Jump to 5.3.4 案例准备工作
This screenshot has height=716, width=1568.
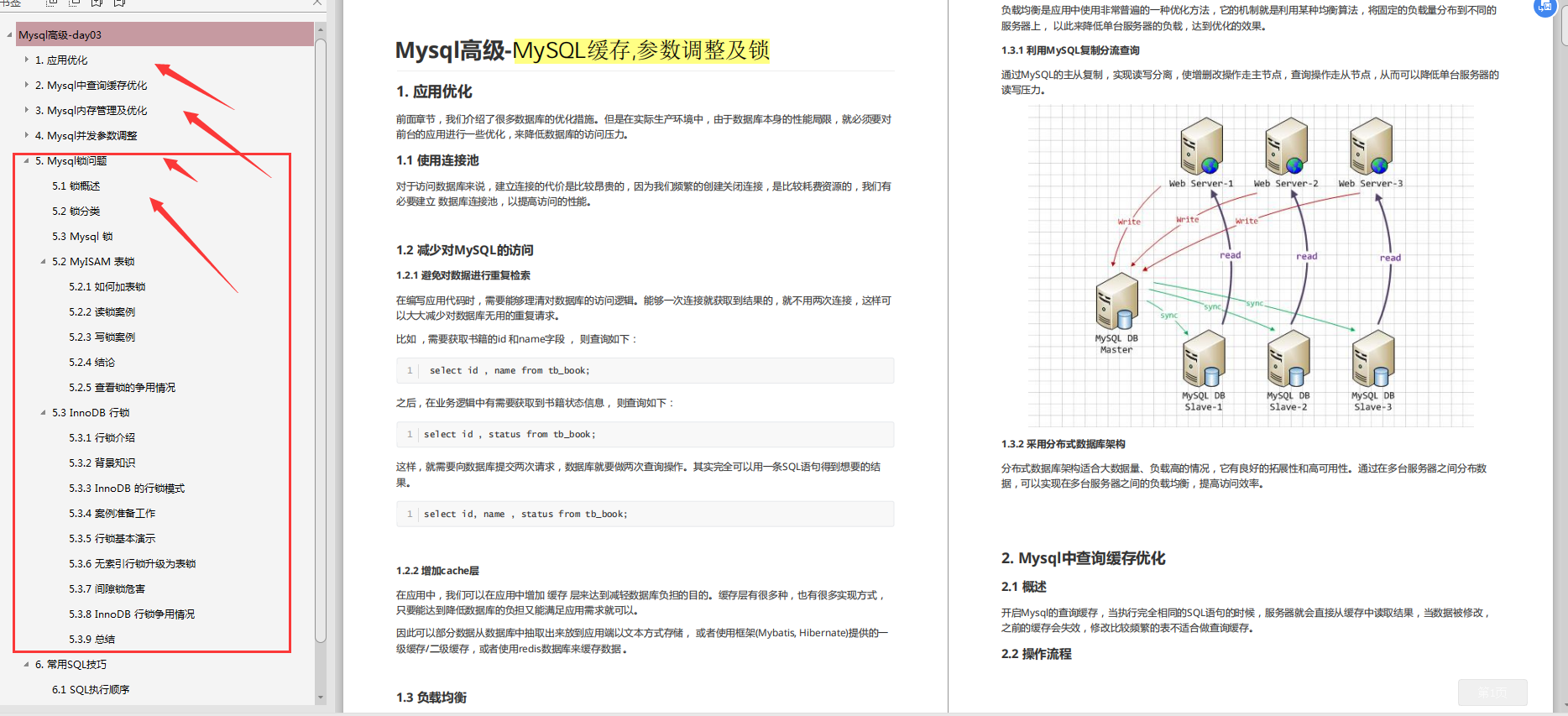[x=112, y=513]
